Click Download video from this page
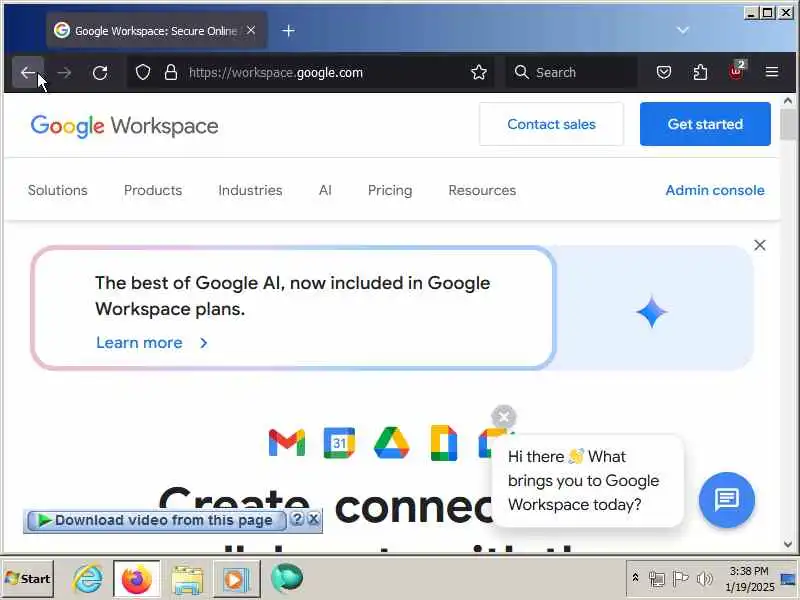 point(157,520)
